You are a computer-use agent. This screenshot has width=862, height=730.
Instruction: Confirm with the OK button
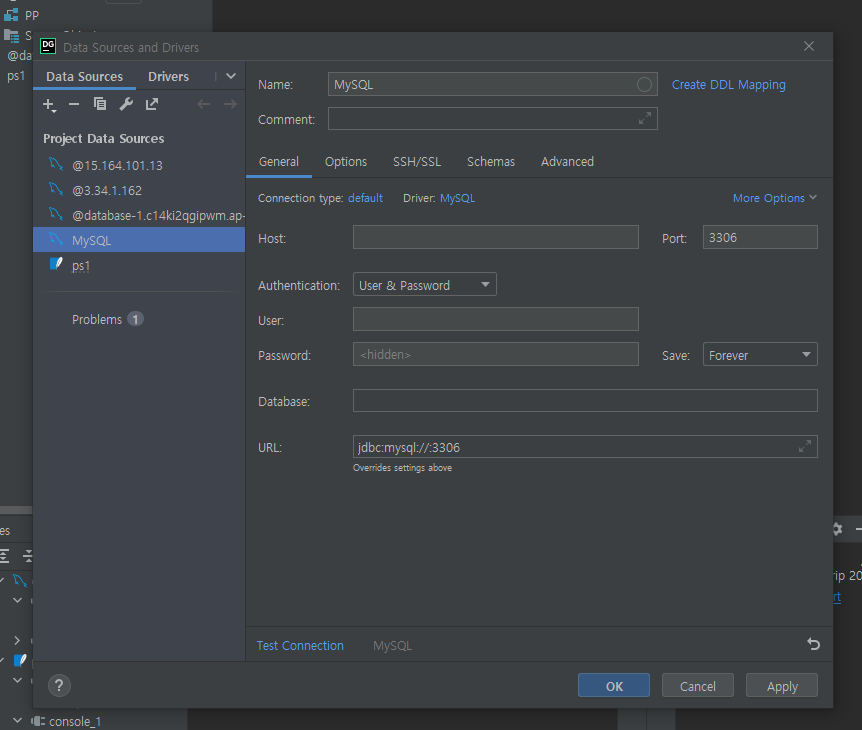[x=614, y=685]
